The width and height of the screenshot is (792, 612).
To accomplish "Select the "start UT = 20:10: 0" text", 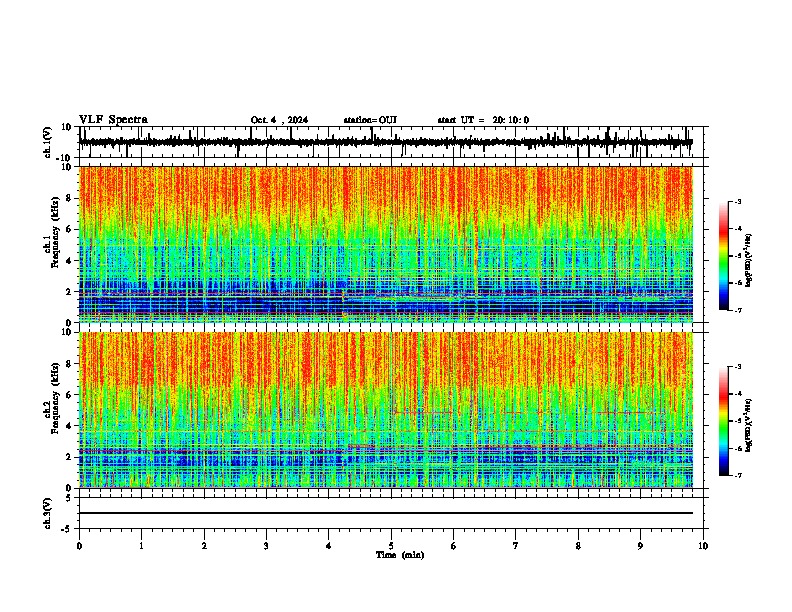I will pyautogui.click(x=483, y=120).
